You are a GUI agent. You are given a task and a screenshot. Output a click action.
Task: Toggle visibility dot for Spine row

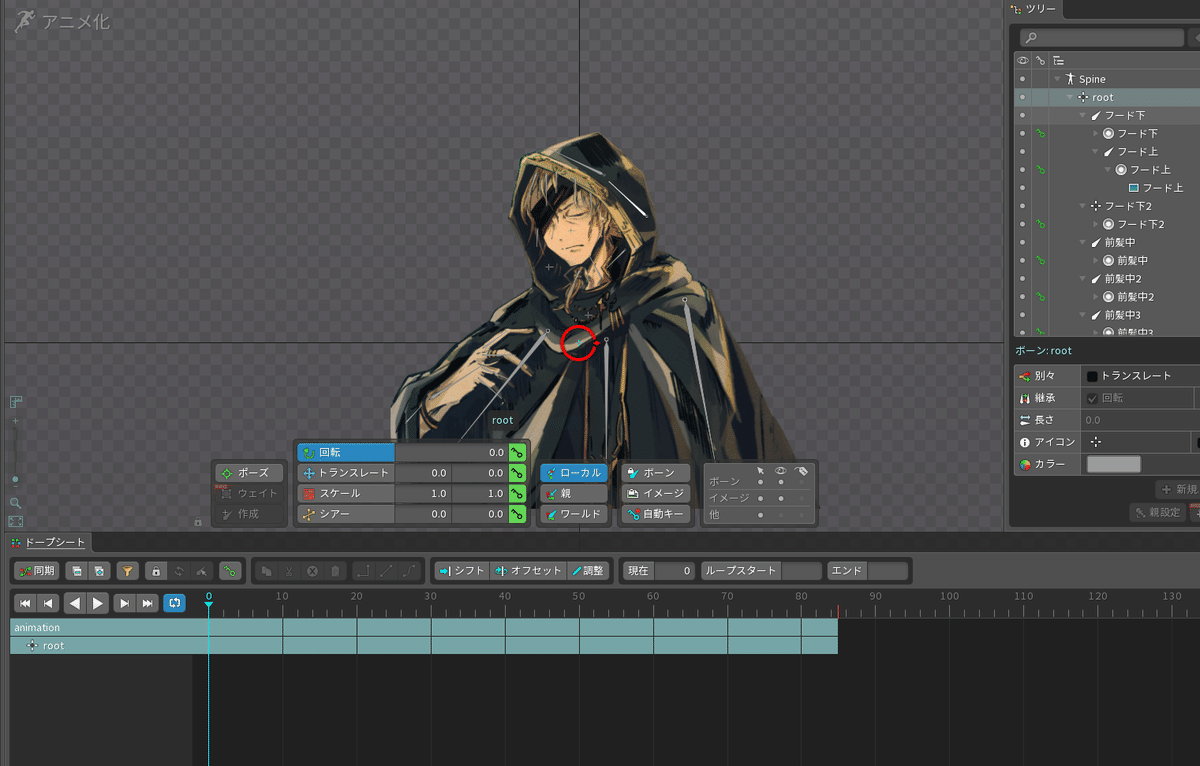pos(1022,79)
